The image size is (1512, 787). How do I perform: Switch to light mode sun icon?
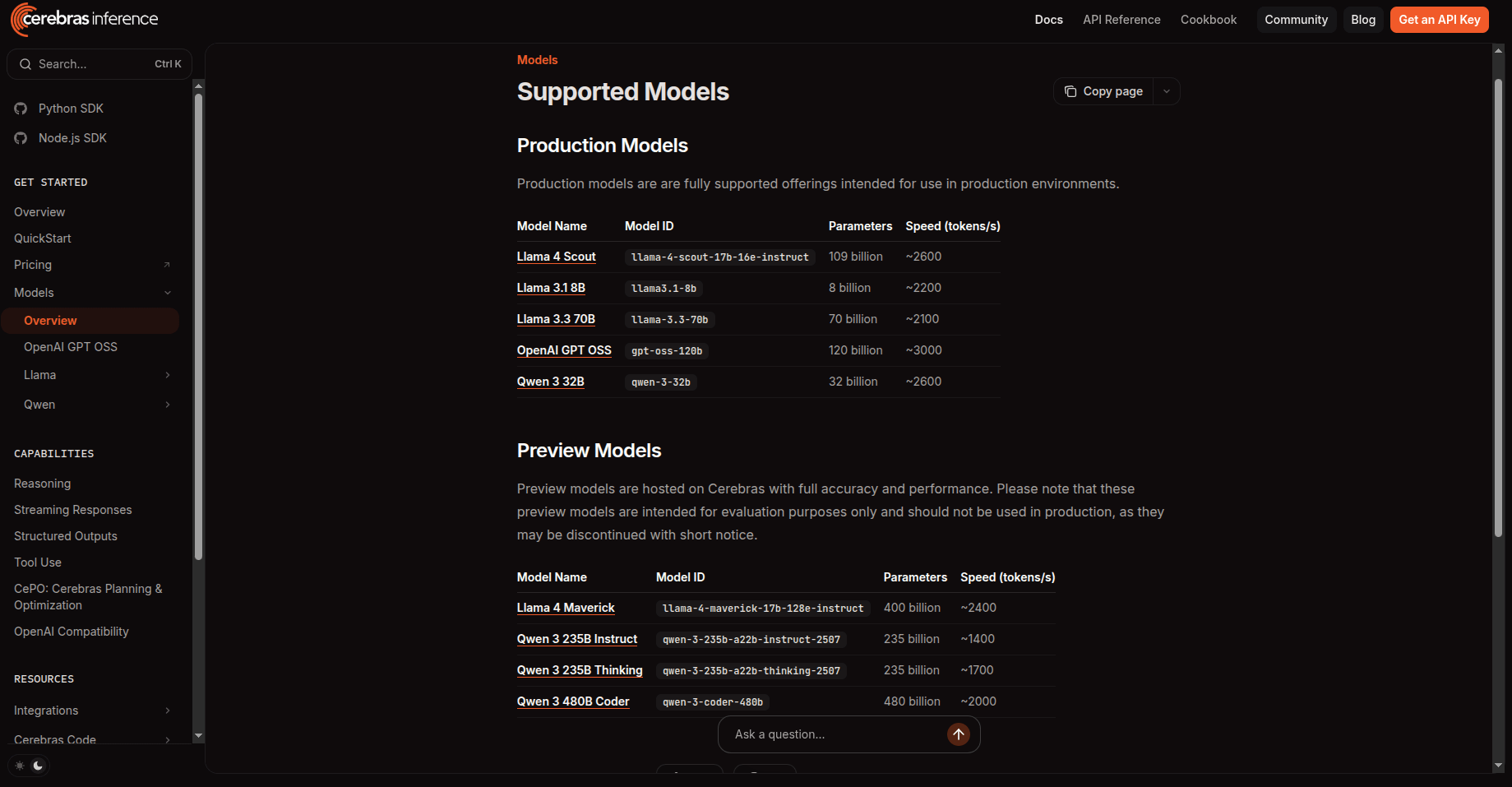tap(21, 766)
